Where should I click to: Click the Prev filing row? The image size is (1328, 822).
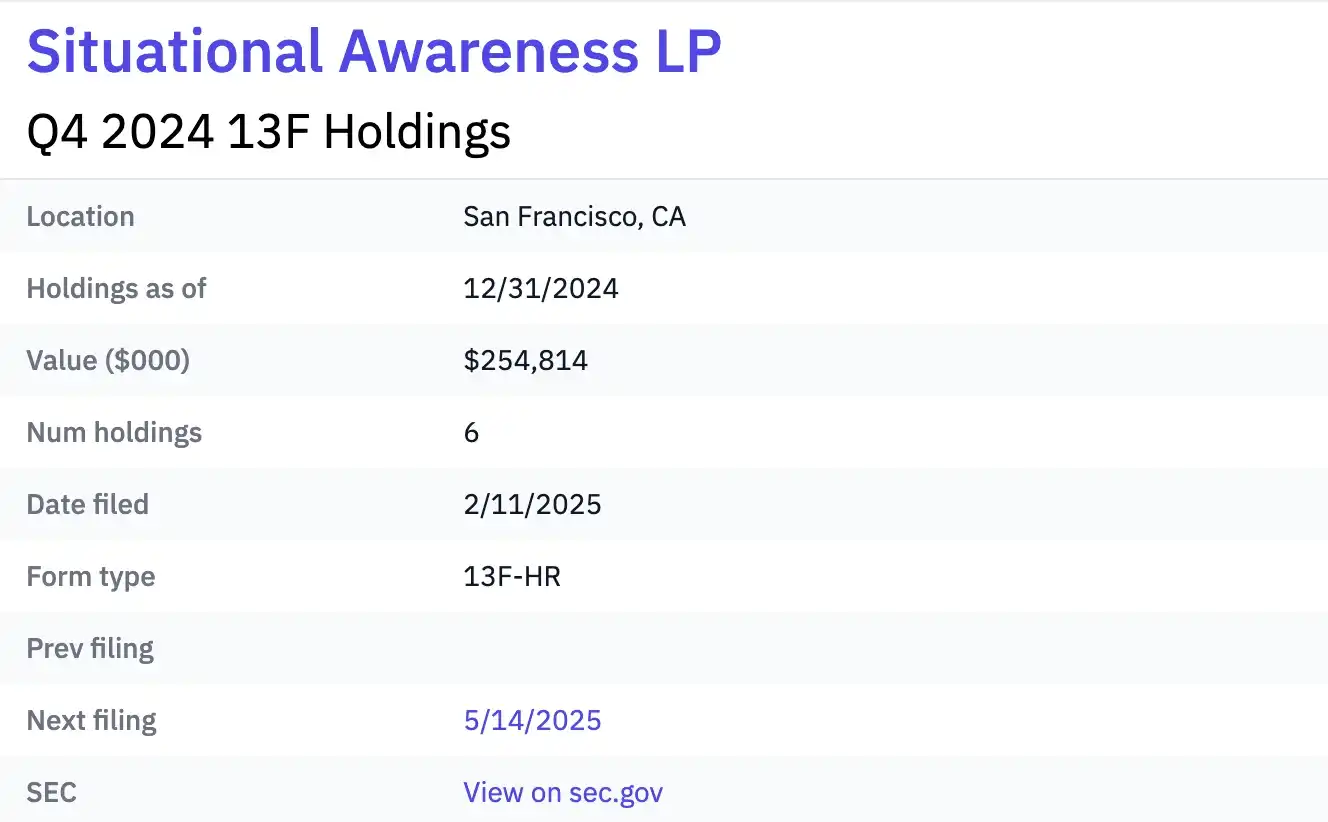point(89,648)
